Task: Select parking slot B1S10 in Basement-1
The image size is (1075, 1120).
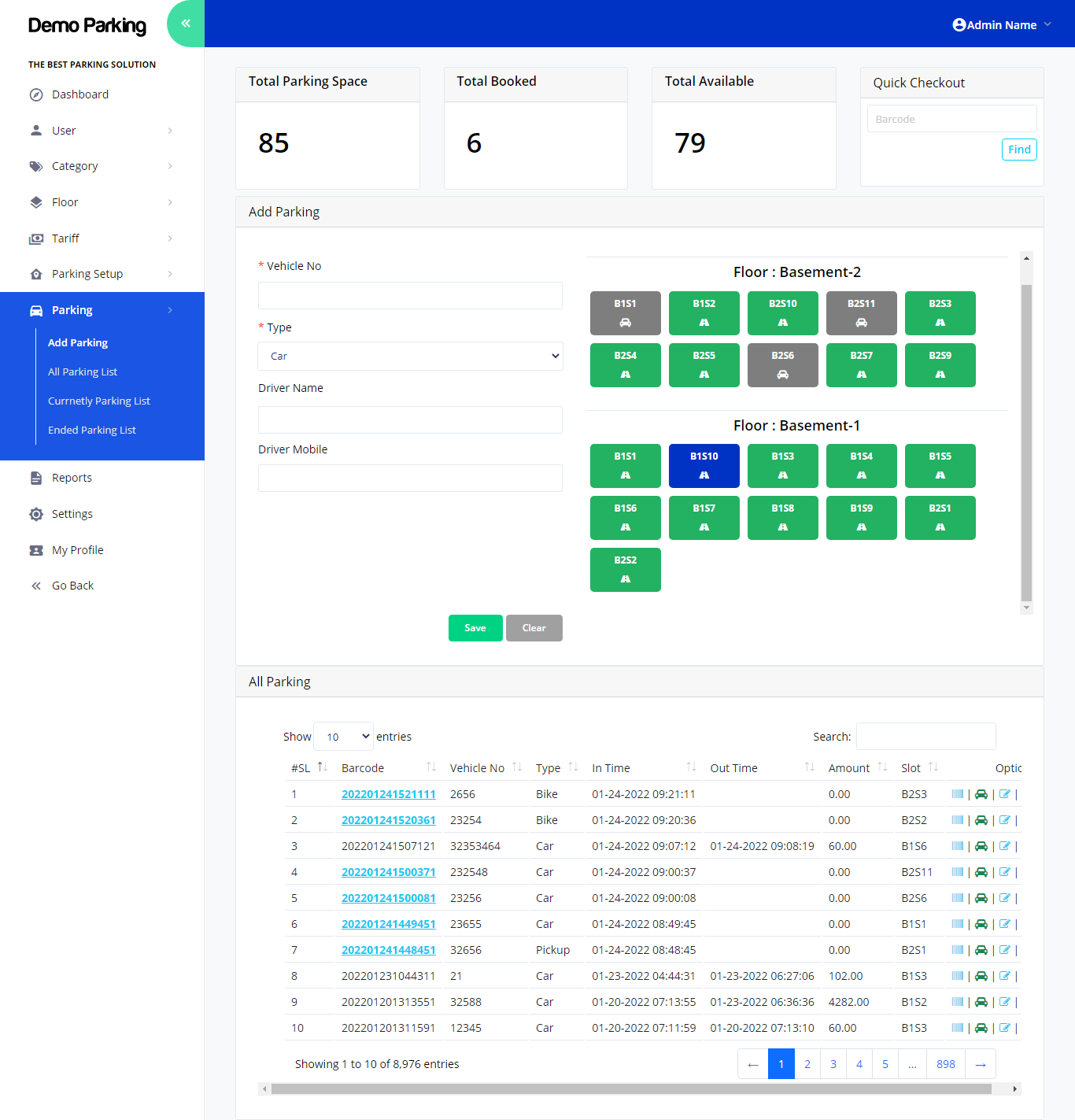Action: coord(704,466)
